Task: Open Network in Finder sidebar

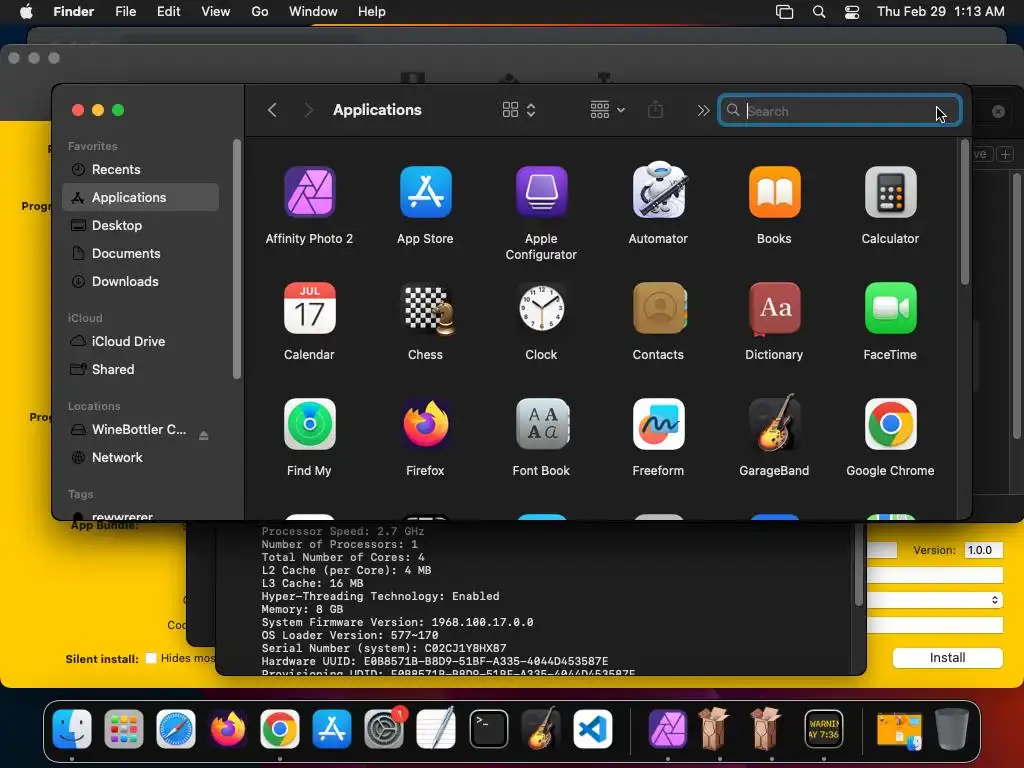Action: [140, 458]
